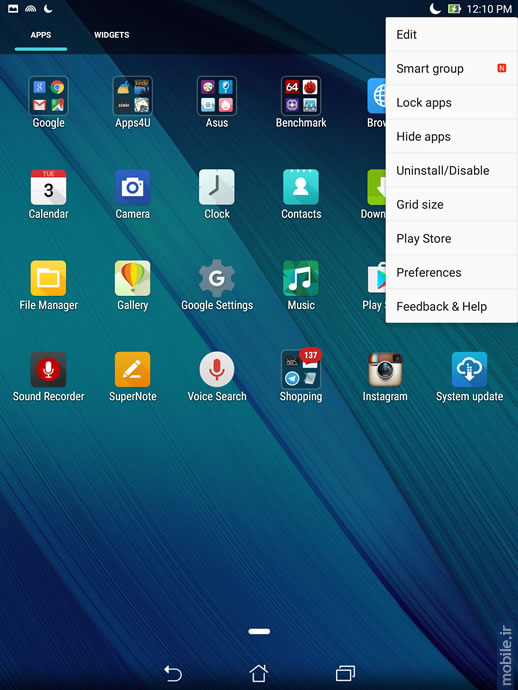Tap the page indicator bar
Viewport: 518px width, 690px height.
259,631
